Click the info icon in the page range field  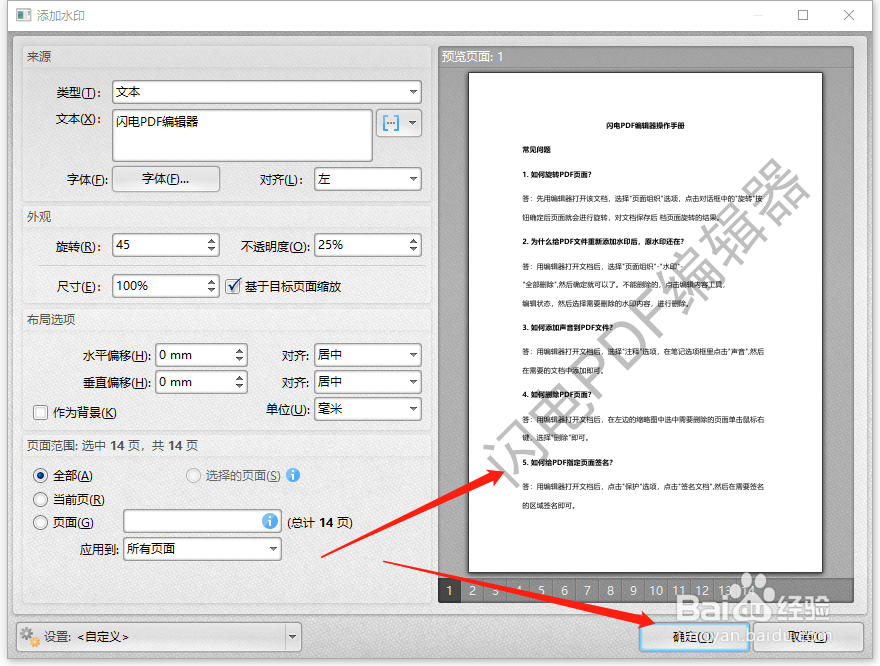(x=270, y=521)
